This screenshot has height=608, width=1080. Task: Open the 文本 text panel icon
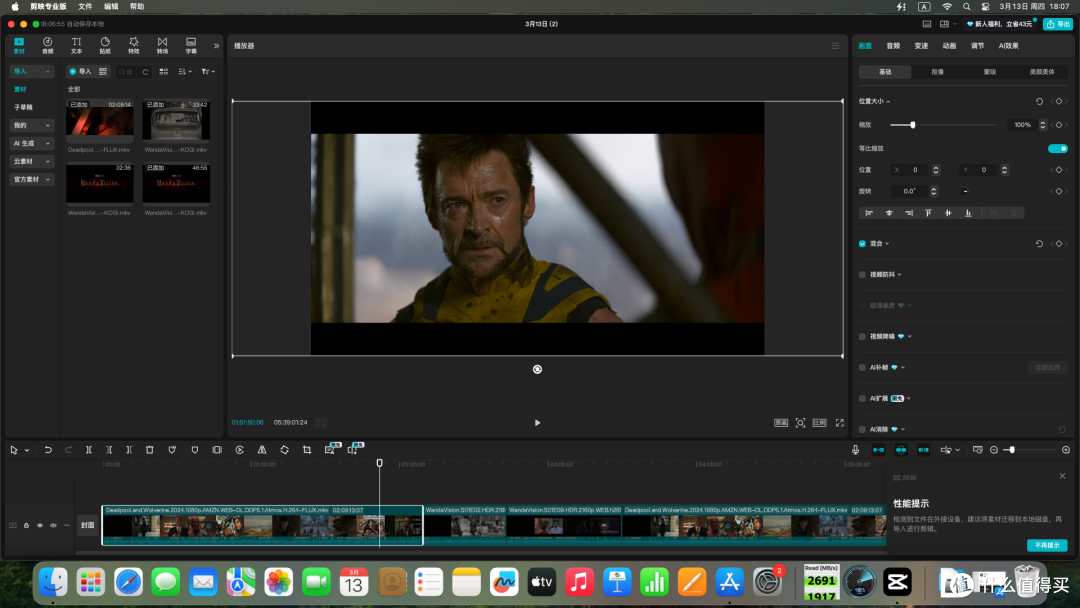point(76,45)
